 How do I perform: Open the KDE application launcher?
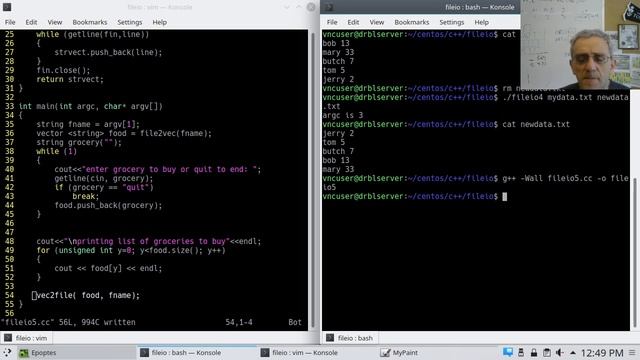tap(7, 353)
